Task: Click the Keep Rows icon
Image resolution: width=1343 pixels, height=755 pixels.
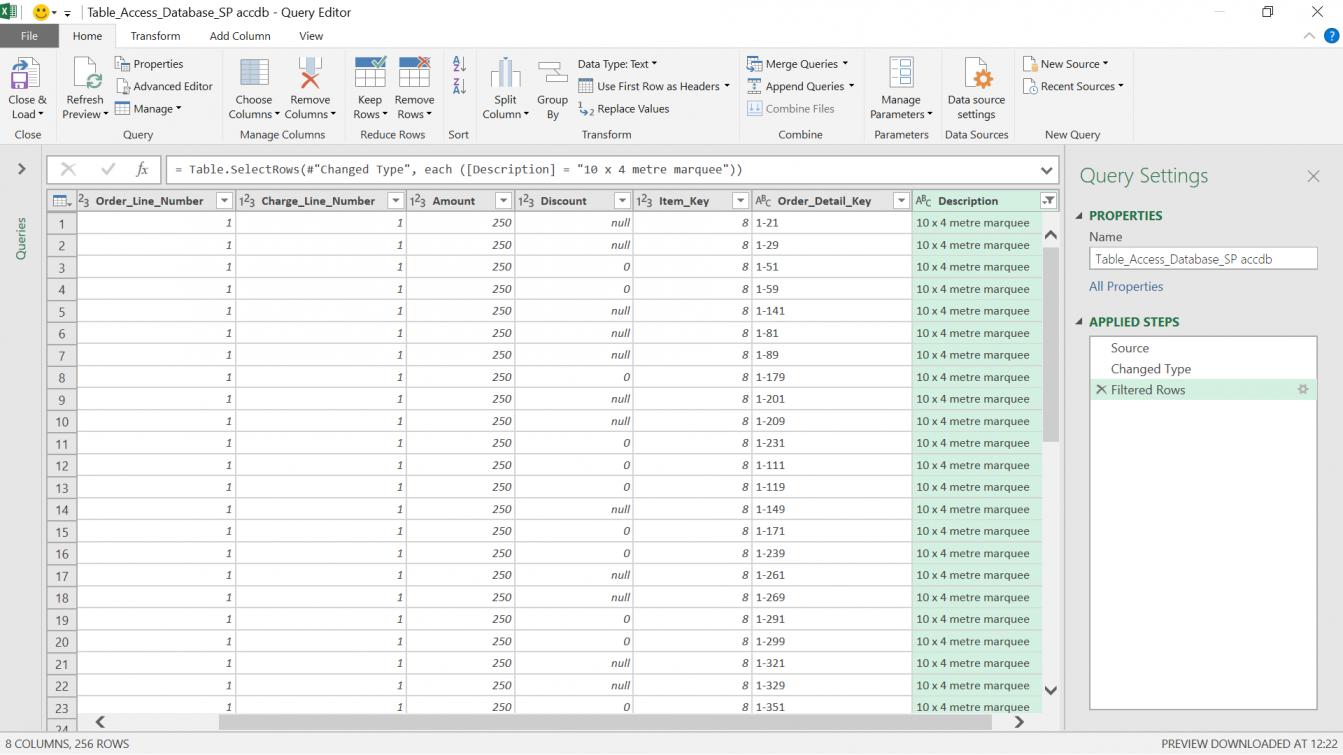Action: pyautogui.click(x=370, y=74)
